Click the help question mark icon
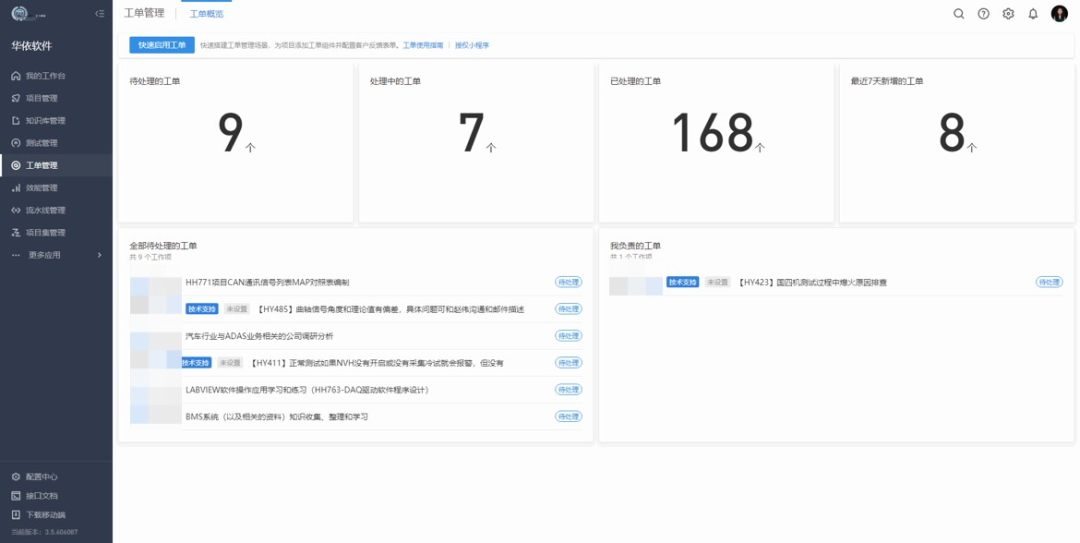Image resolution: width=1080 pixels, height=543 pixels. (x=984, y=14)
